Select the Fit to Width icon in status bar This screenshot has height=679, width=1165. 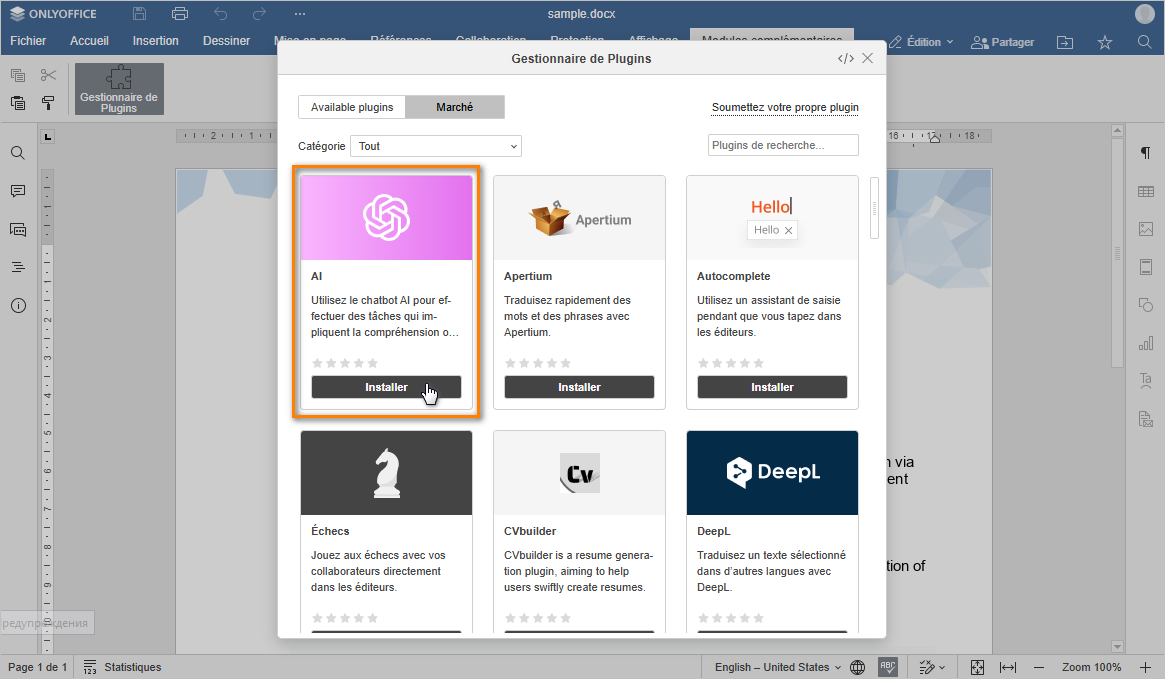pos(1007,667)
